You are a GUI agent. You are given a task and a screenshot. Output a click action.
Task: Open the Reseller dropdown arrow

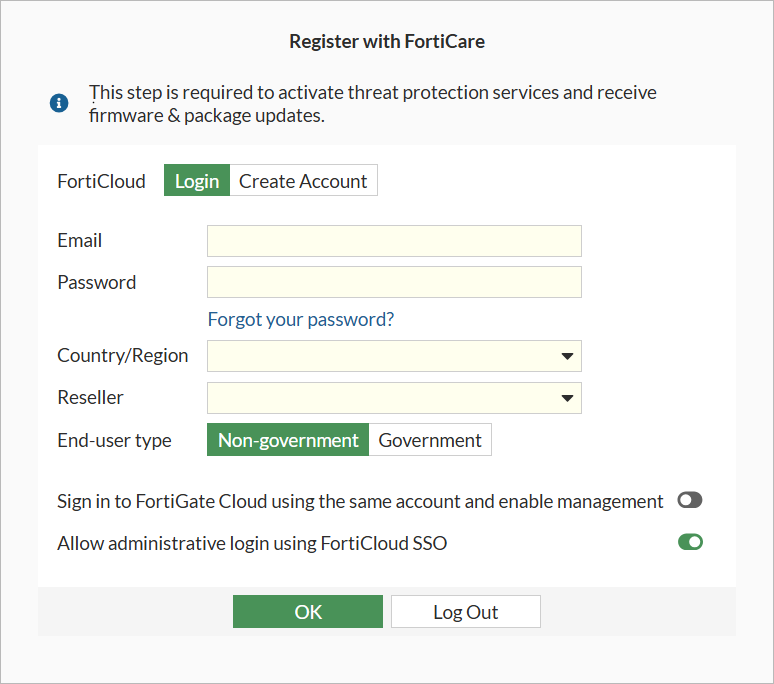click(x=567, y=398)
